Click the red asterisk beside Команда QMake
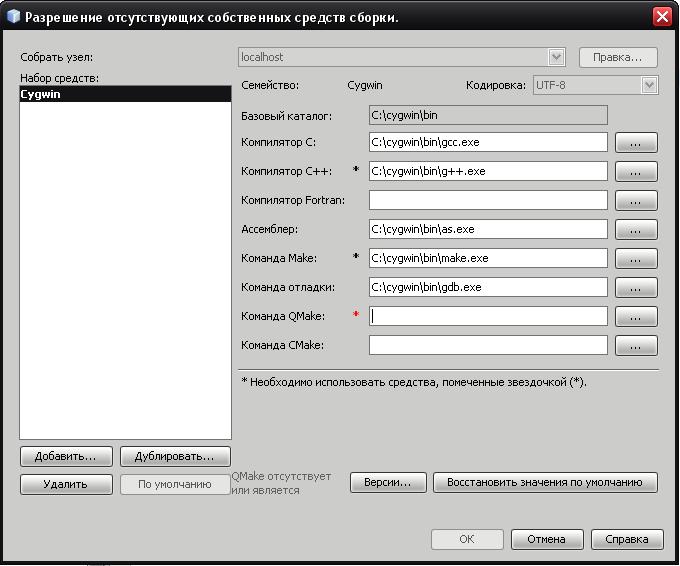The width and height of the screenshot is (680, 566). point(356,314)
